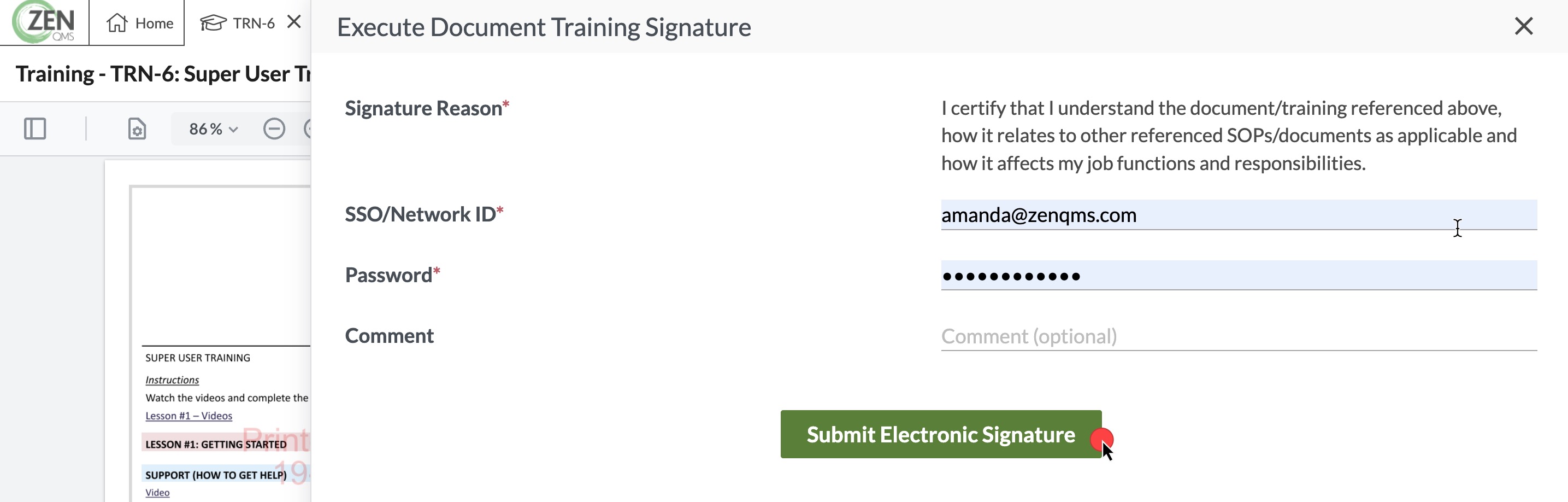Screen dimensions: 1568x502
Task: Close the TRN-6 tab
Action: click(x=294, y=22)
